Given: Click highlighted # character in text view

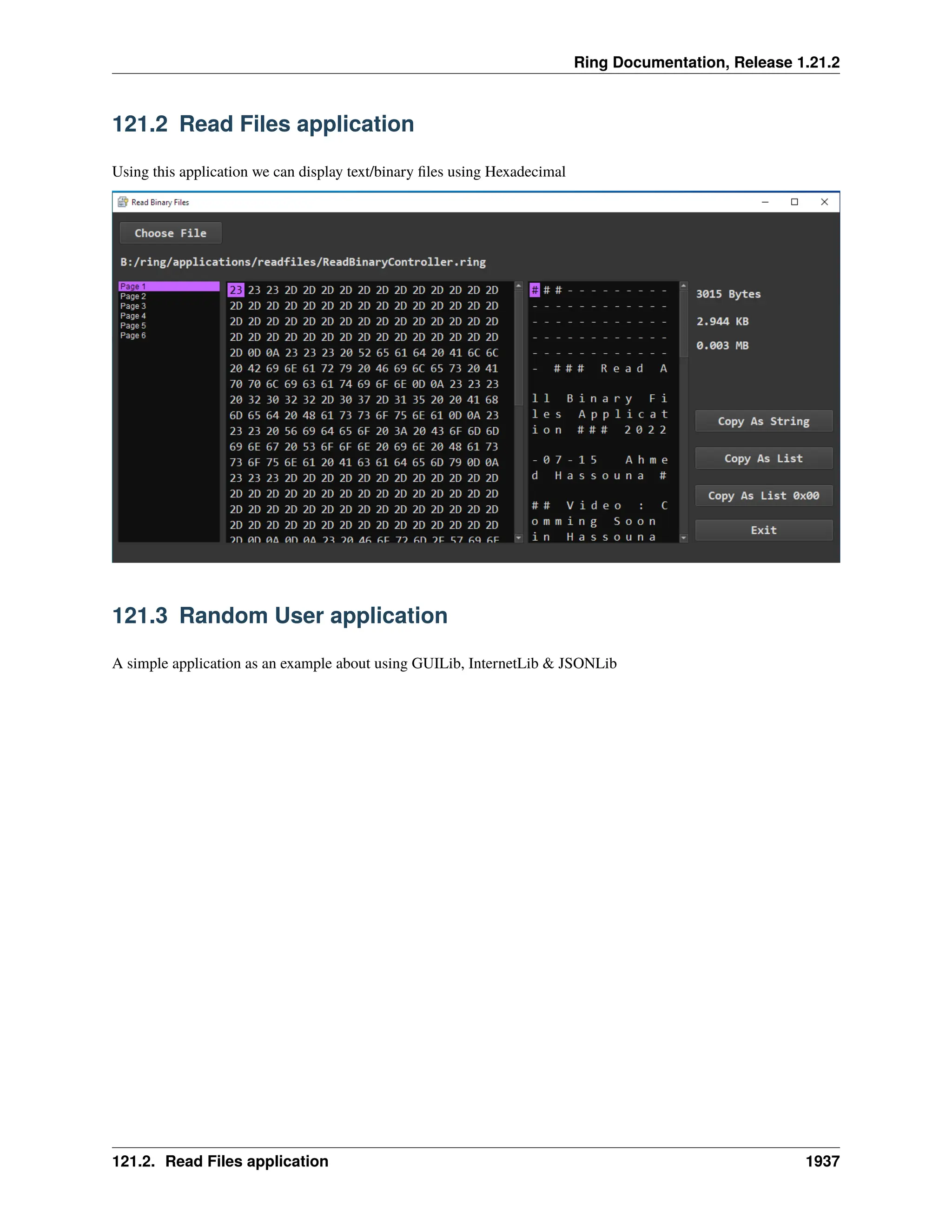Looking at the screenshot, I should tap(535, 290).
